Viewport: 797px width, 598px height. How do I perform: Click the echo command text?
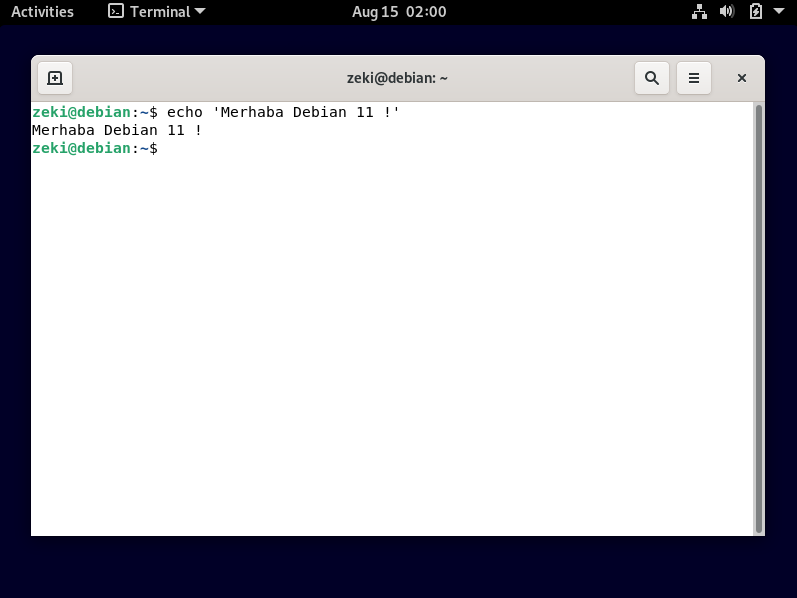pyautogui.click(x=283, y=112)
